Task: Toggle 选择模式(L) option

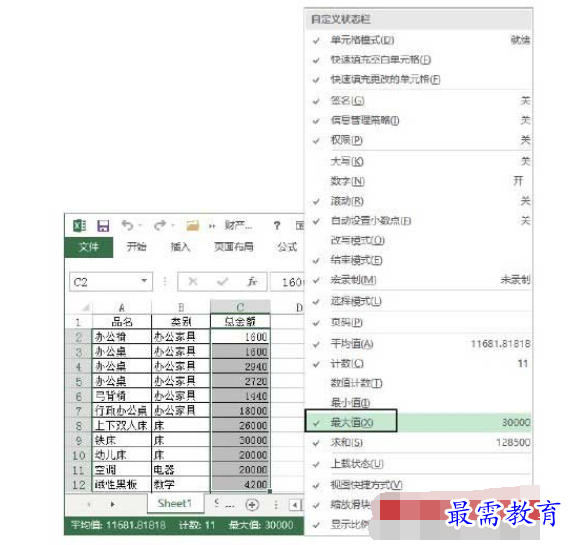Action: coord(418,301)
